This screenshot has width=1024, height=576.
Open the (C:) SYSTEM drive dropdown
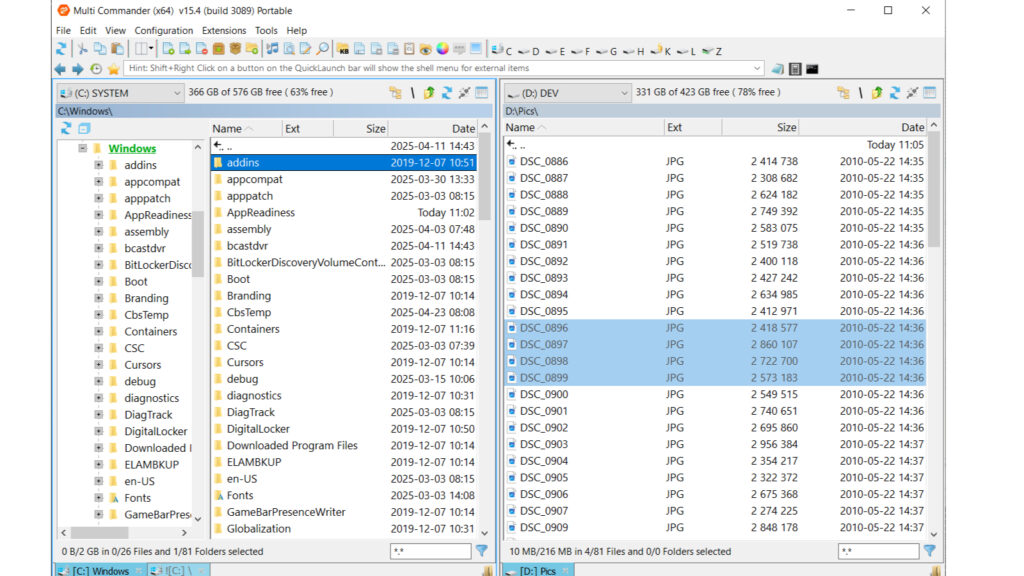[120, 93]
